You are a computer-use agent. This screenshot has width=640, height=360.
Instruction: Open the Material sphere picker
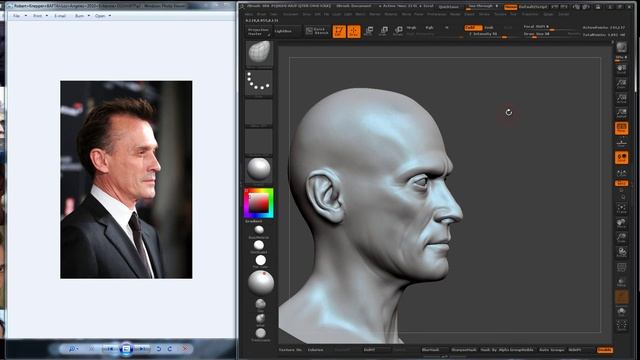click(259, 169)
